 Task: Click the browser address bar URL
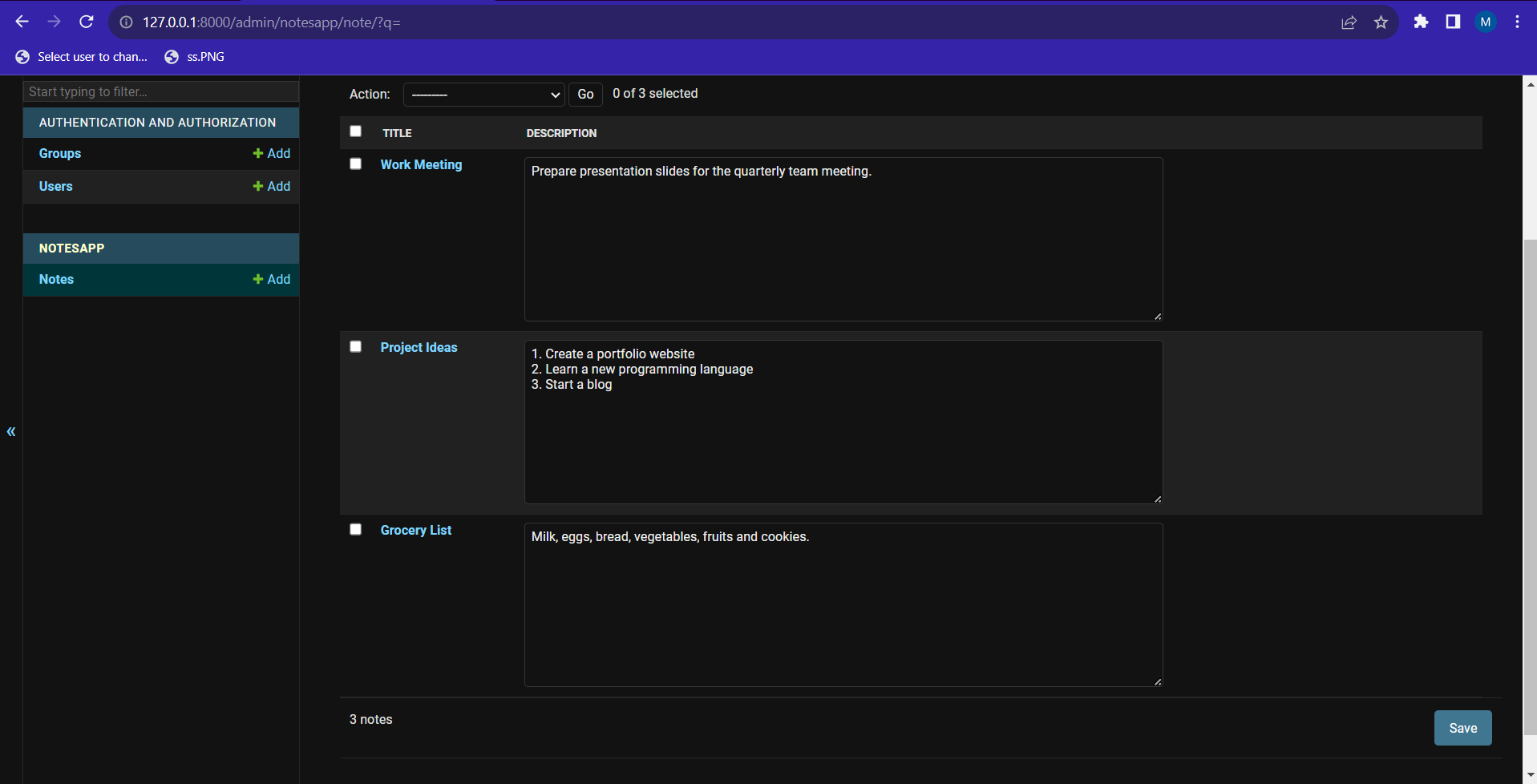272,22
